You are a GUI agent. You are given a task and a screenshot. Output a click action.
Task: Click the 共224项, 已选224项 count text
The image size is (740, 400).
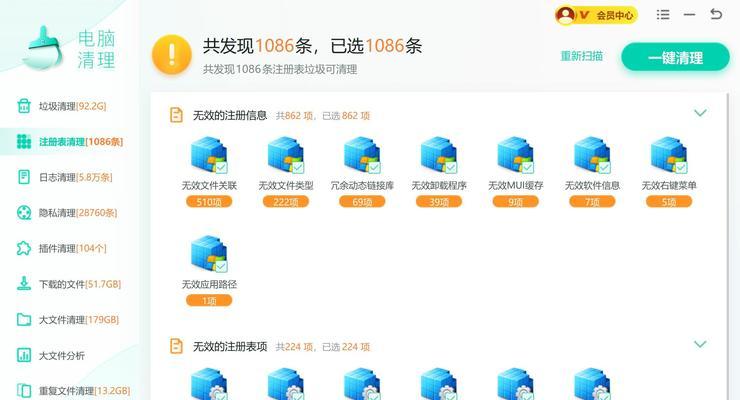[x=323, y=347]
